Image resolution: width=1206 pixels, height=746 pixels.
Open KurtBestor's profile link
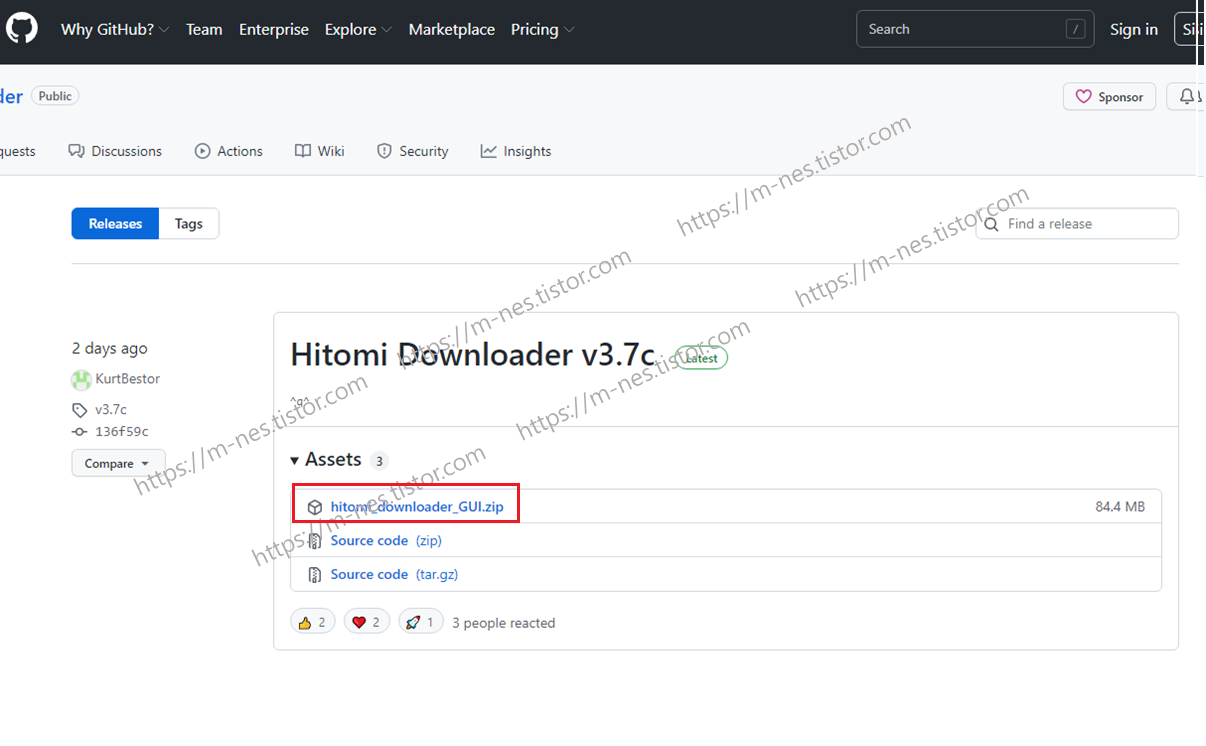pyautogui.click(x=127, y=379)
